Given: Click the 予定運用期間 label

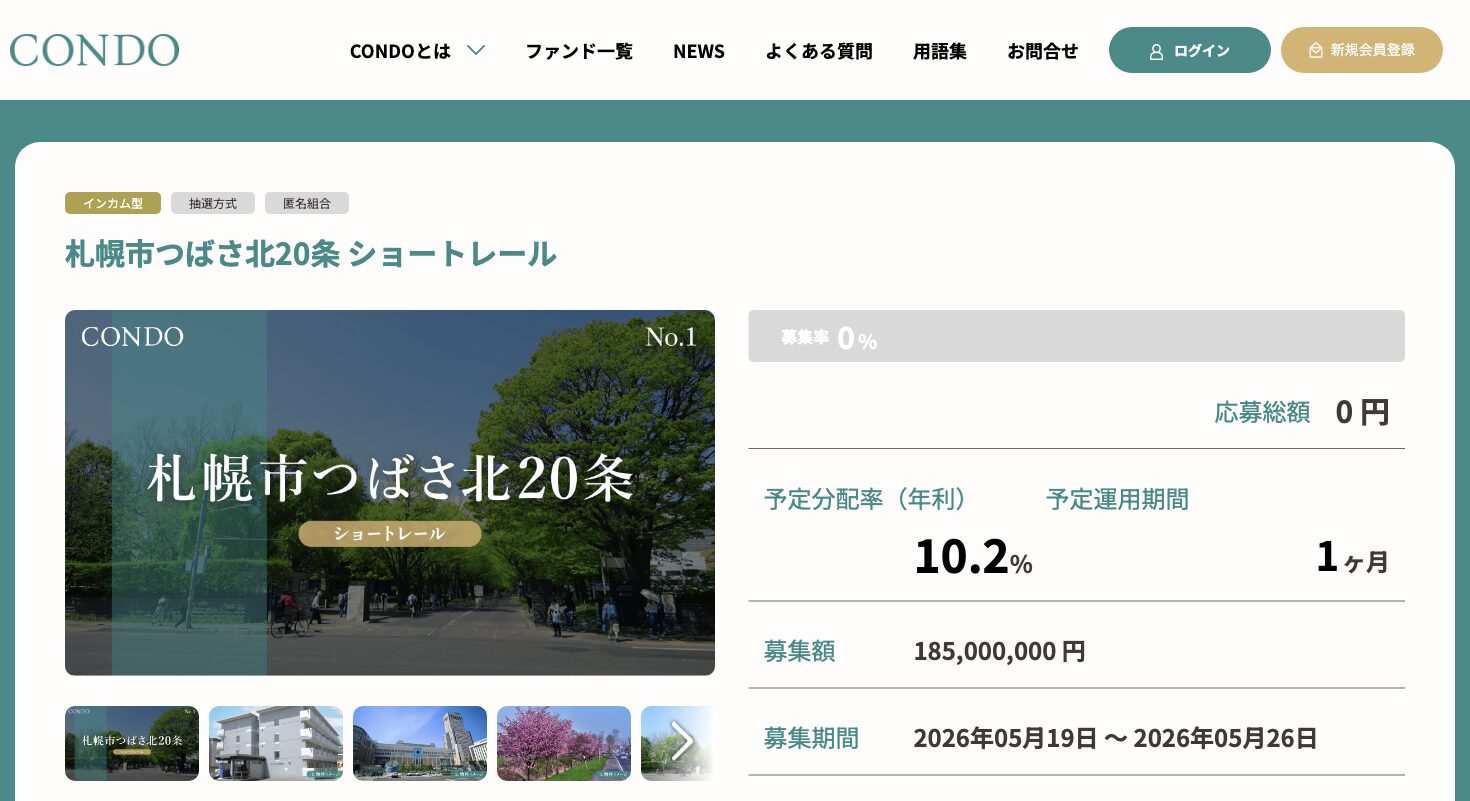Looking at the screenshot, I should click(1118, 499).
